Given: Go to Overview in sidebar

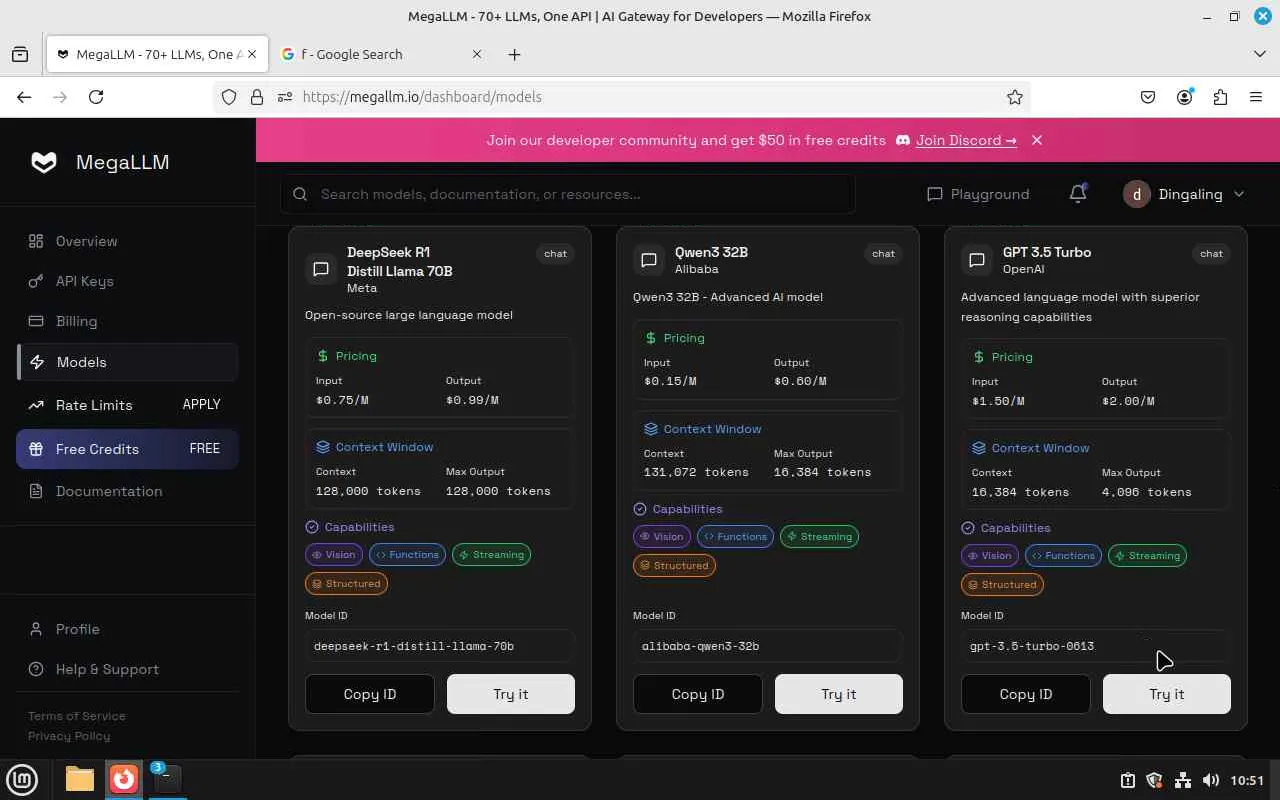Looking at the screenshot, I should click(x=127, y=241).
